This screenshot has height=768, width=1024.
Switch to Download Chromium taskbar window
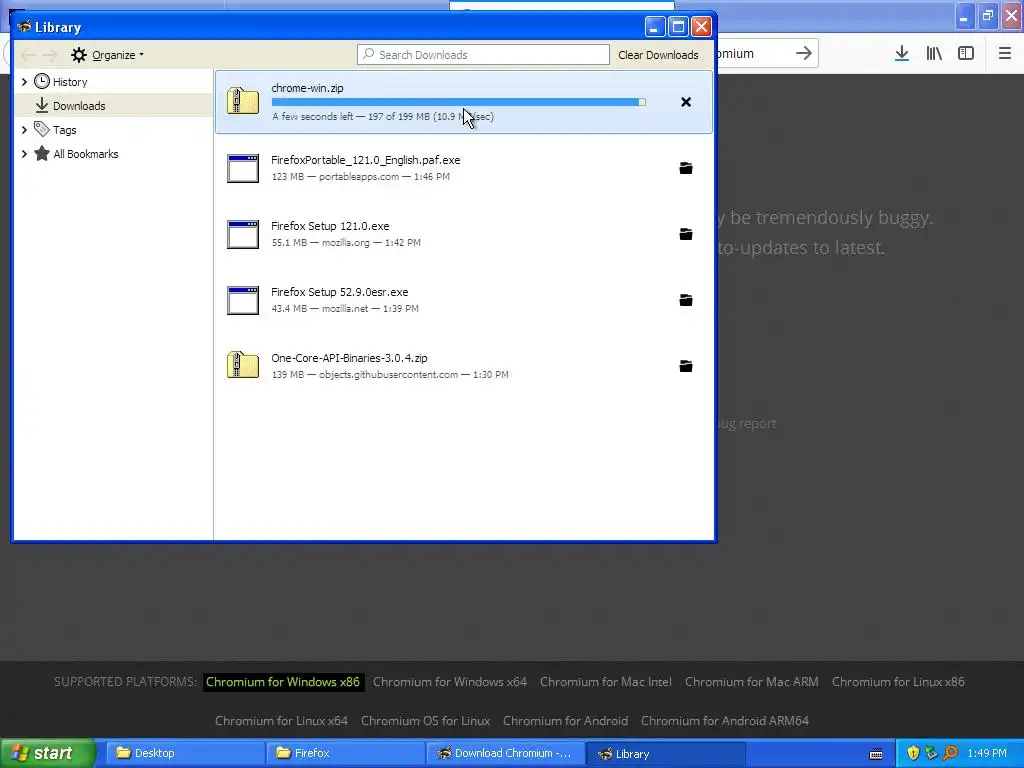505,753
